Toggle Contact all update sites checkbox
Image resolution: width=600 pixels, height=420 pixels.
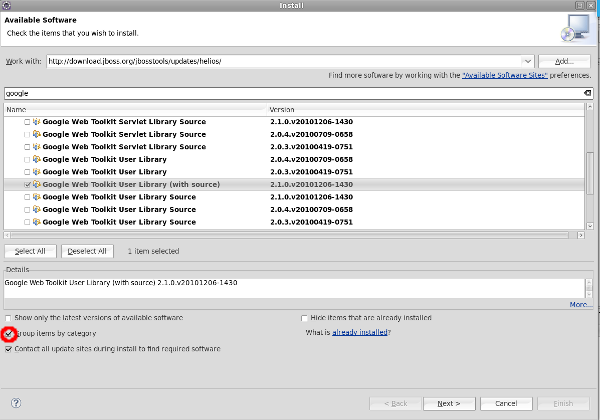(8, 349)
